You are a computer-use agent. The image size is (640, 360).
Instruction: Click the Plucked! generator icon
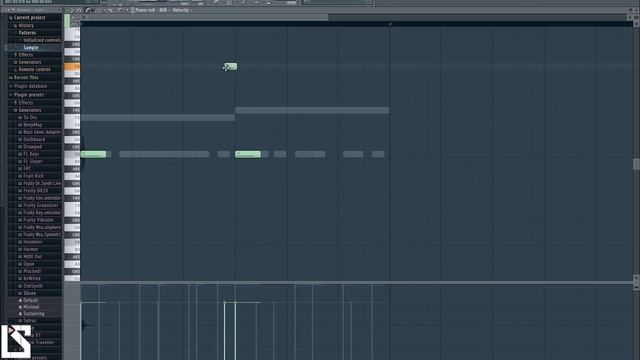click(x=20, y=271)
